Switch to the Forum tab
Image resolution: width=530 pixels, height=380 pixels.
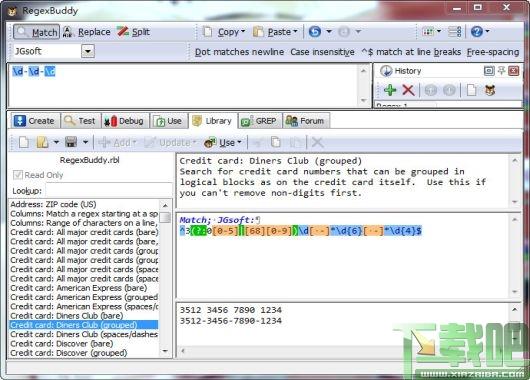(x=306, y=121)
